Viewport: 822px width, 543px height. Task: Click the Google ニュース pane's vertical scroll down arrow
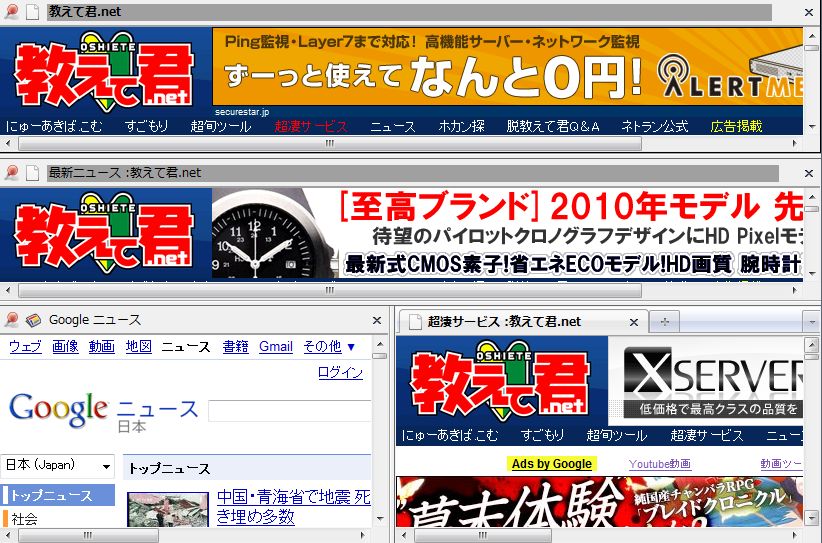pos(380,519)
